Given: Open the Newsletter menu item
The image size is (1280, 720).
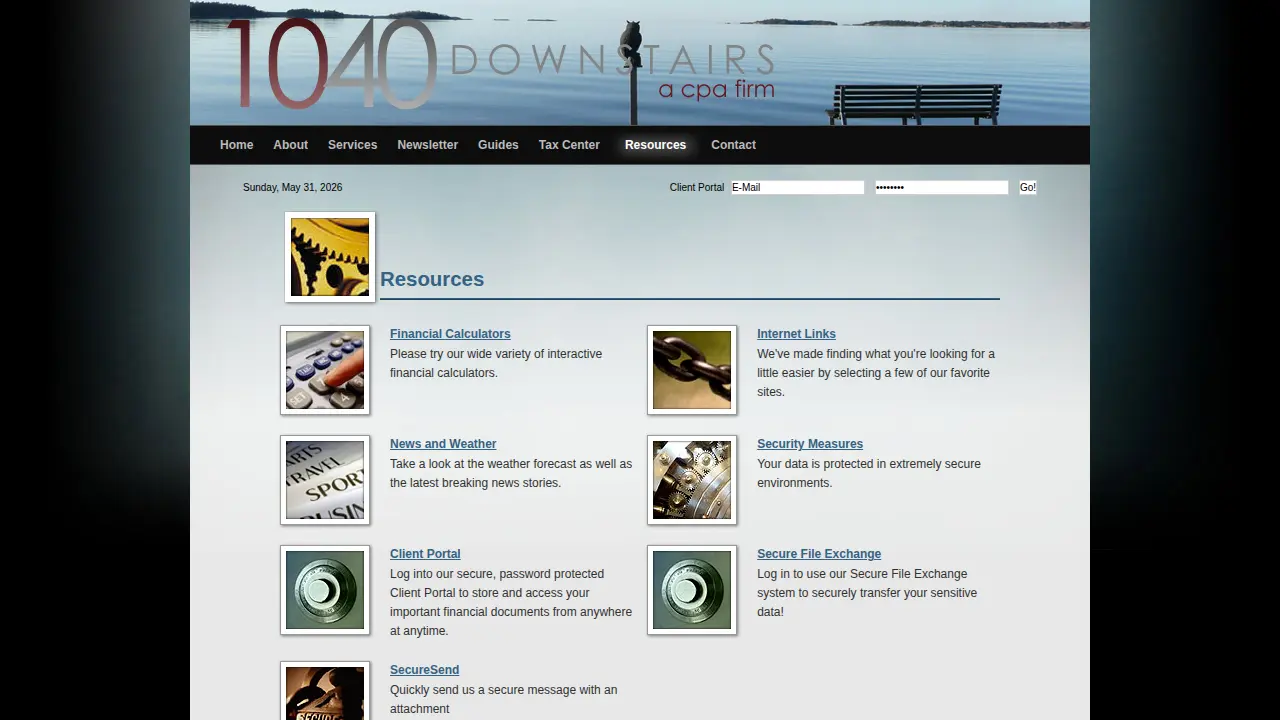Looking at the screenshot, I should [x=427, y=145].
